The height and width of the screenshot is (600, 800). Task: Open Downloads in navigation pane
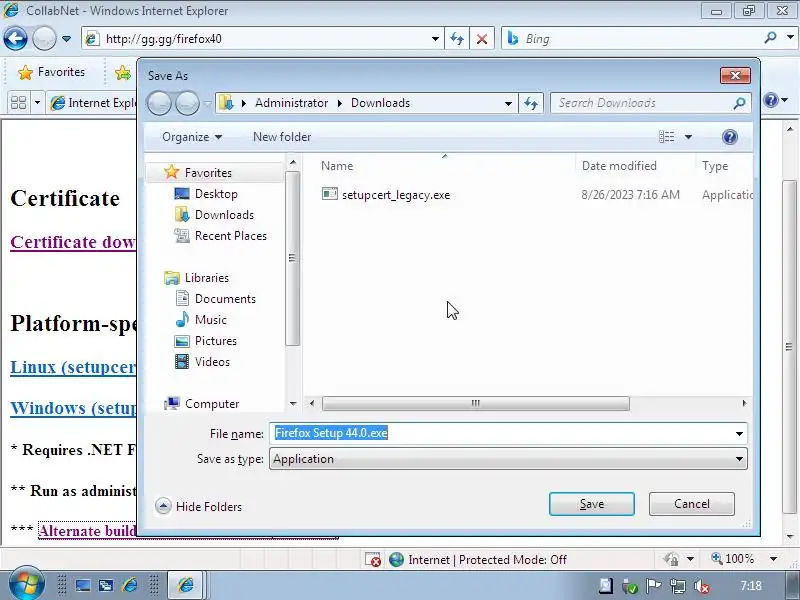(224, 215)
